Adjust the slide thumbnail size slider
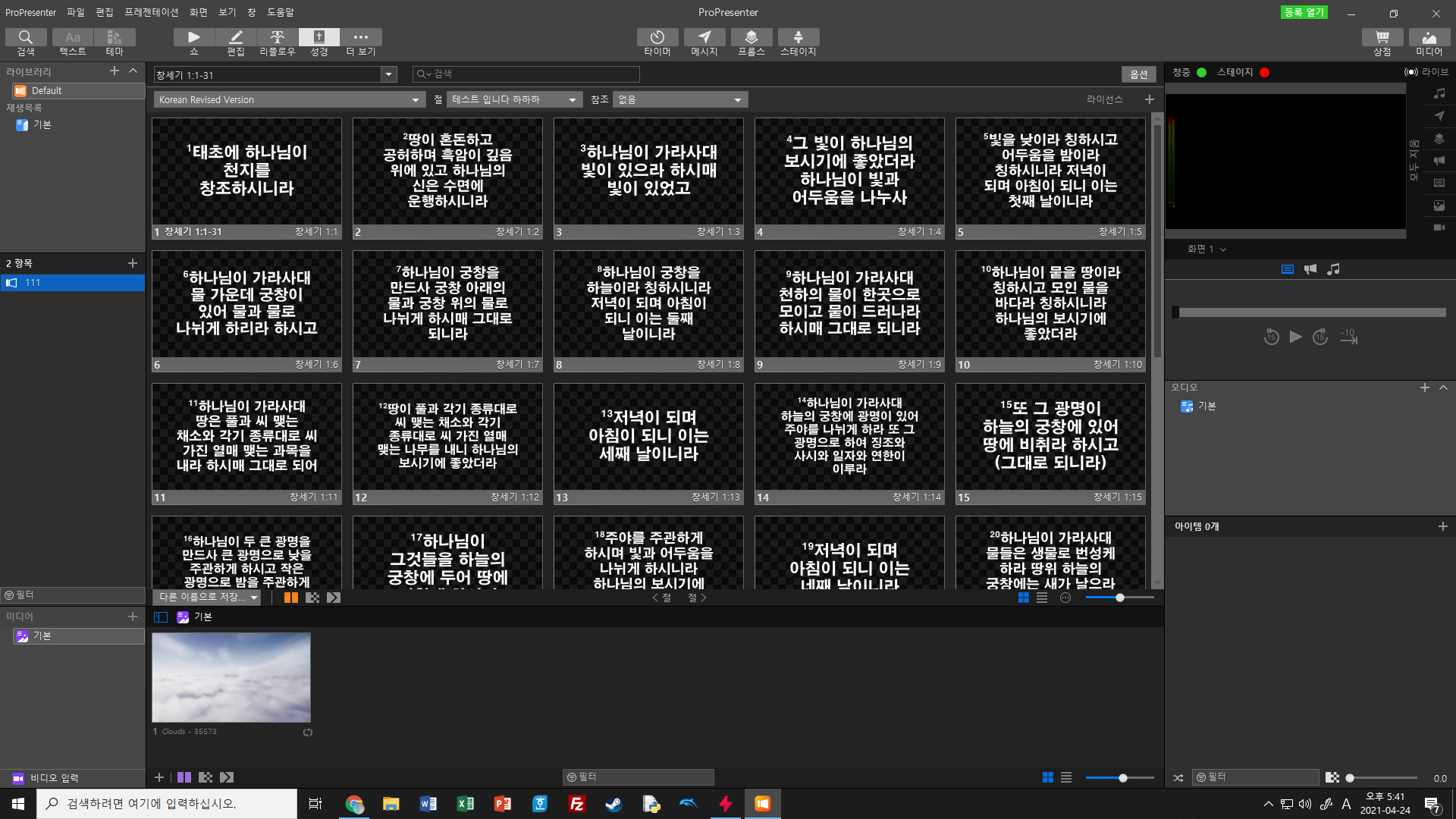Screen dimensions: 1456x819 click(1119, 598)
